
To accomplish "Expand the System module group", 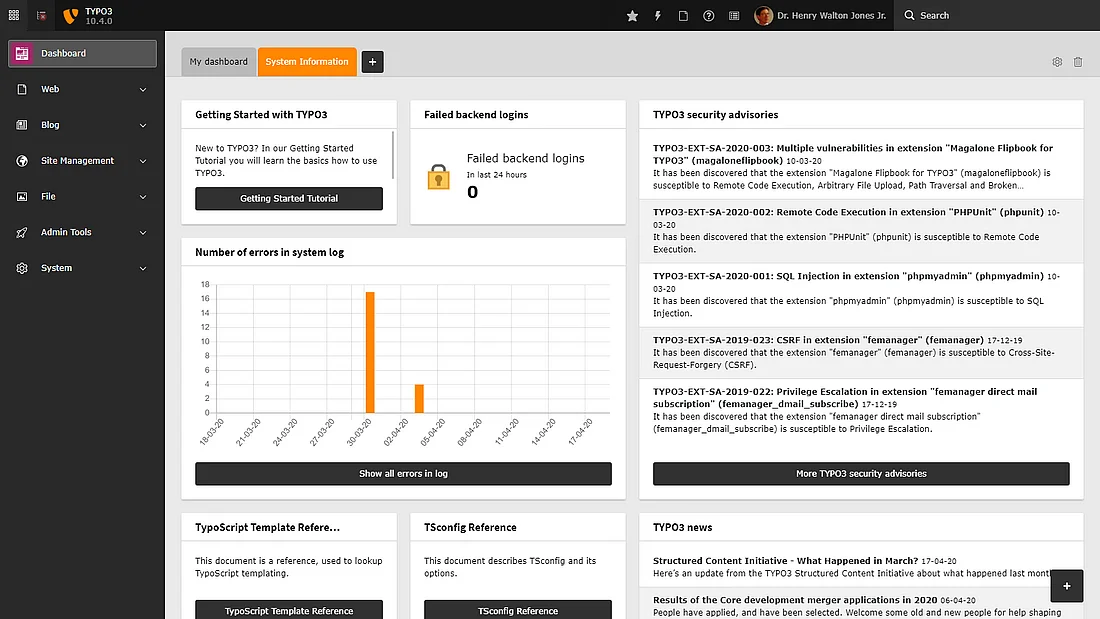I will click(82, 268).
